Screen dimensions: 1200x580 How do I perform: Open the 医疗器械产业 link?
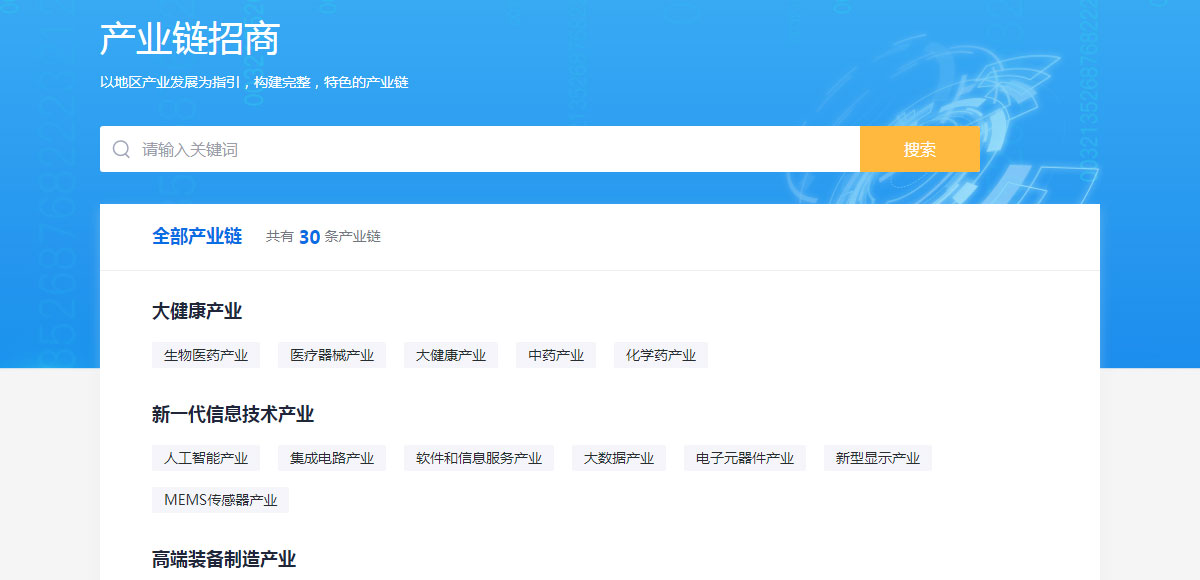point(331,354)
